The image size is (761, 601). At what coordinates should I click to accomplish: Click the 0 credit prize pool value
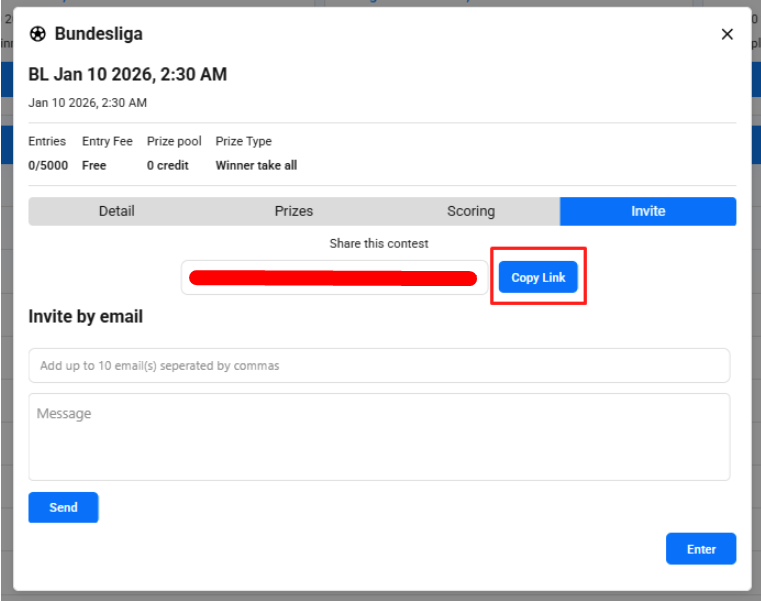click(x=168, y=165)
